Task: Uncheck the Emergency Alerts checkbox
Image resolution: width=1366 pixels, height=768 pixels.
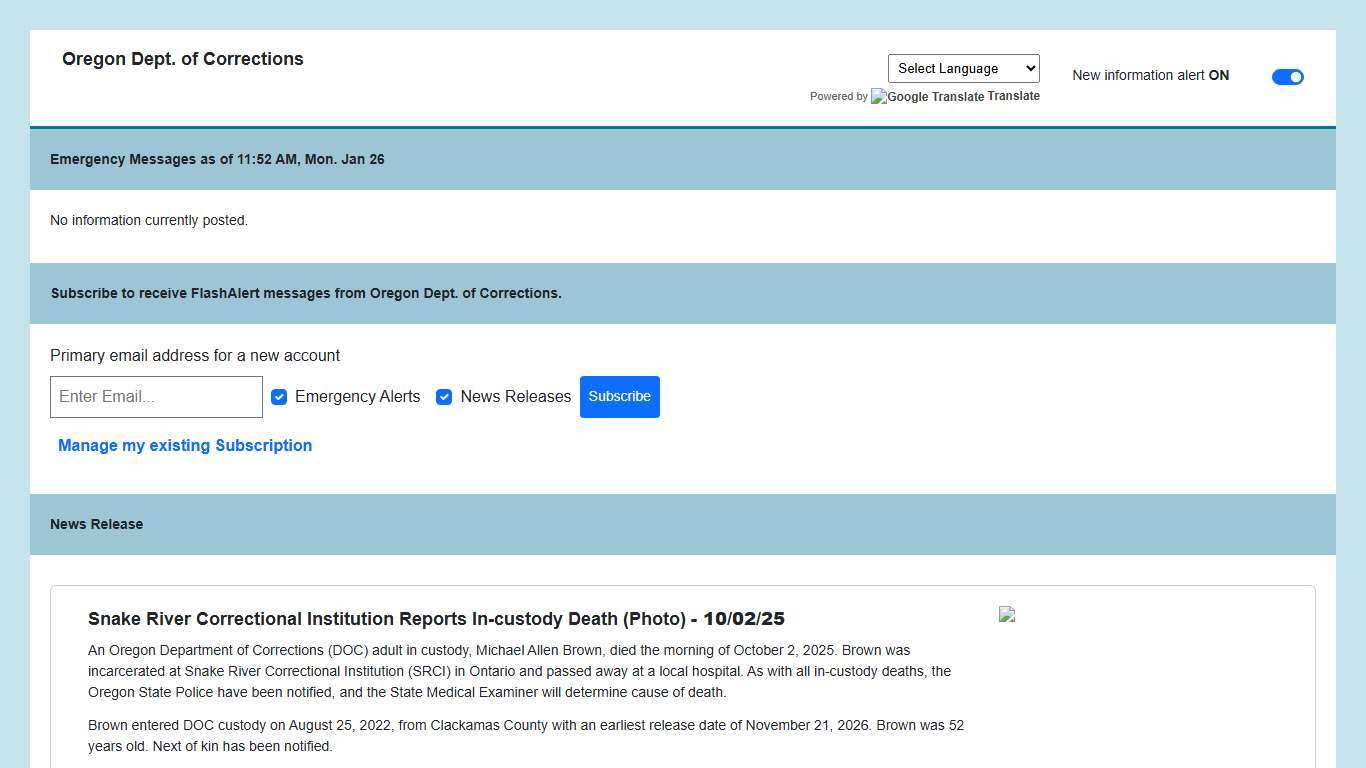Action: 279,397
